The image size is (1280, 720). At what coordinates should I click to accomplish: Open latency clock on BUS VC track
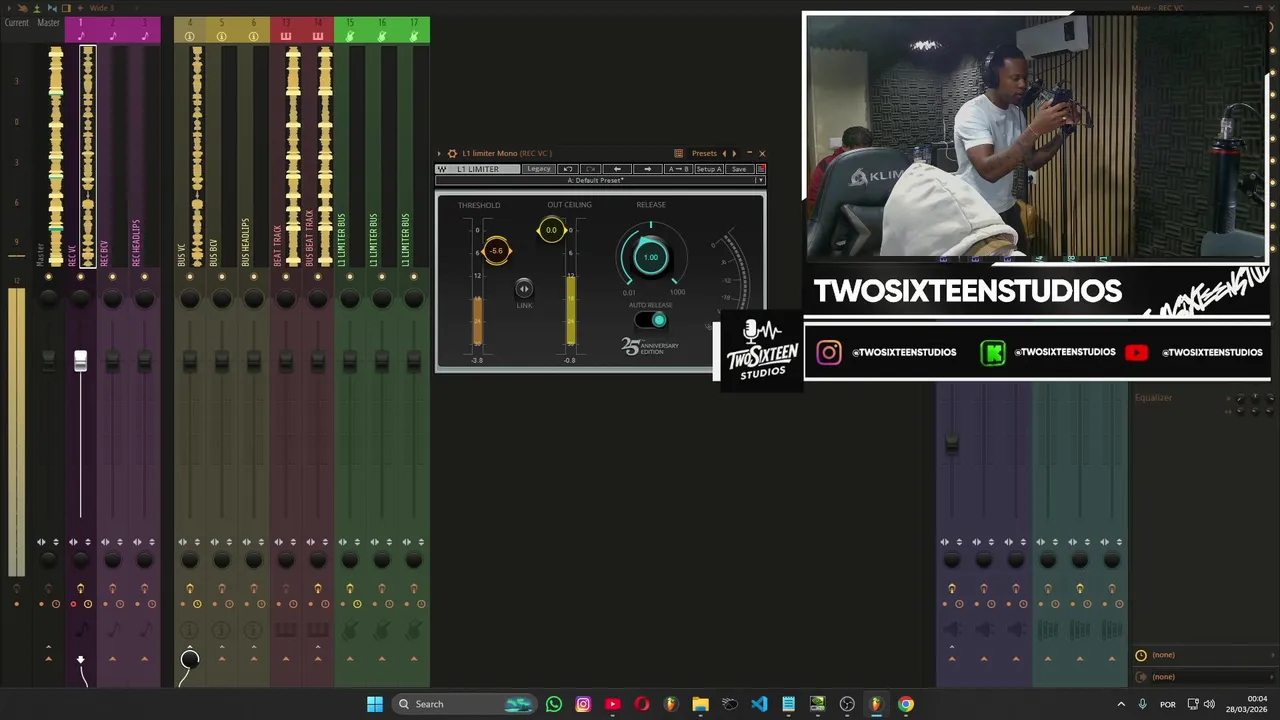click(x=197, y=604)
